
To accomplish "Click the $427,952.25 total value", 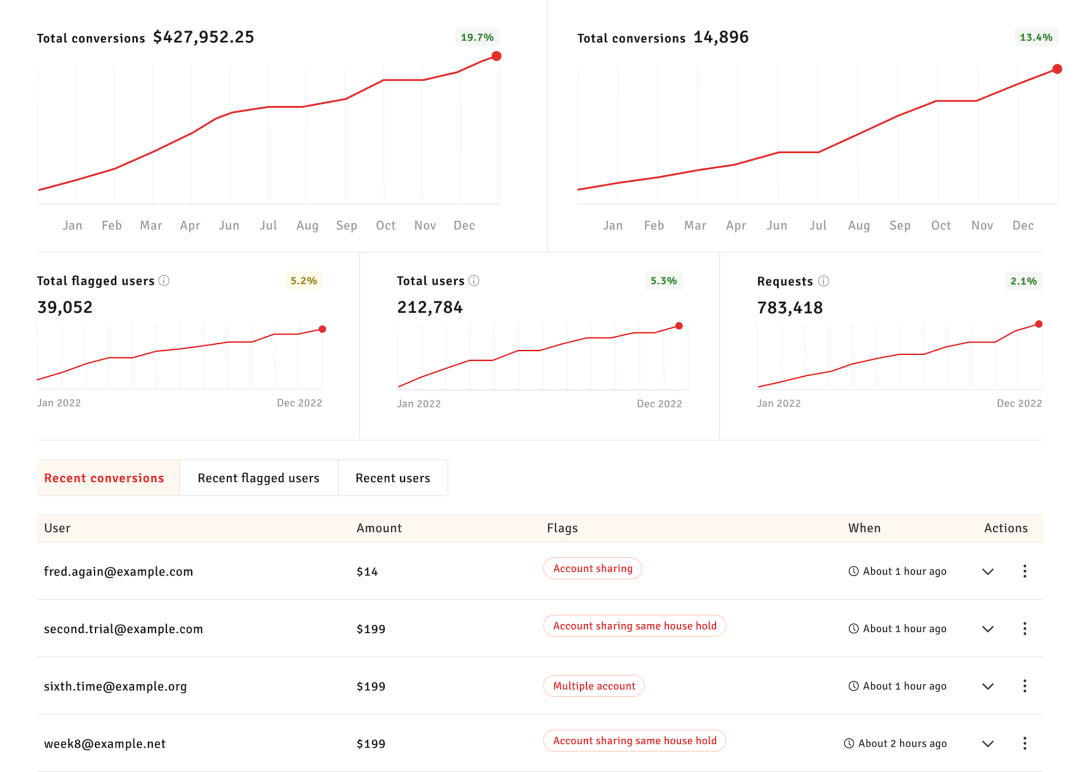I will click(203, 37).
